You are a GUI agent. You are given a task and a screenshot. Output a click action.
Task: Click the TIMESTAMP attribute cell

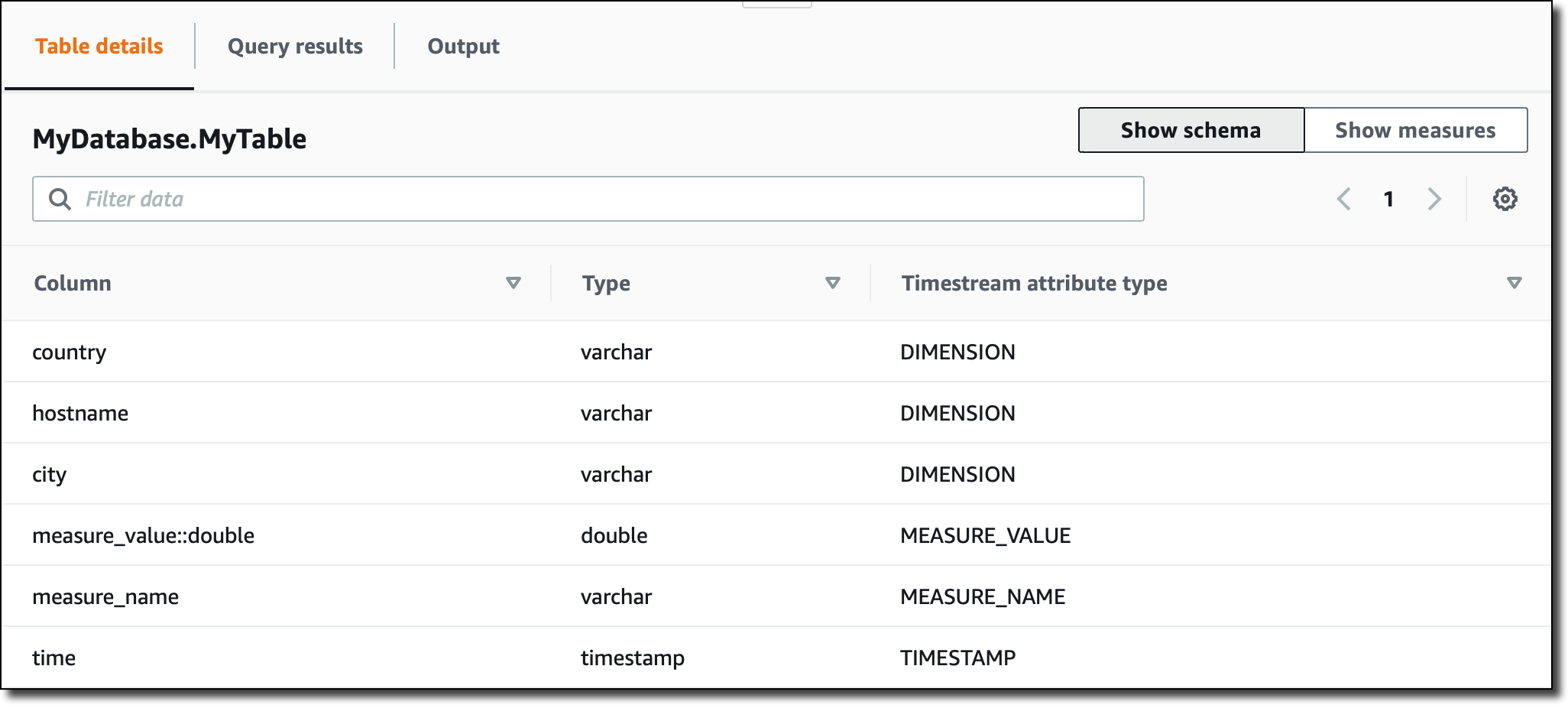[x=958, y=658]
